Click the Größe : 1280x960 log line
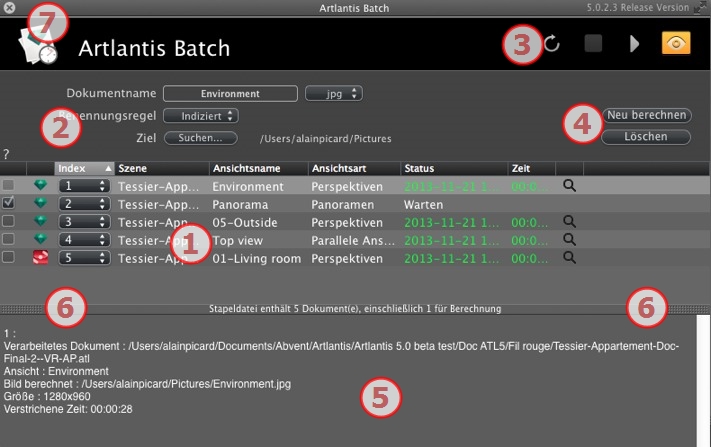The image size is (711, 447). [x=47, y=396]
